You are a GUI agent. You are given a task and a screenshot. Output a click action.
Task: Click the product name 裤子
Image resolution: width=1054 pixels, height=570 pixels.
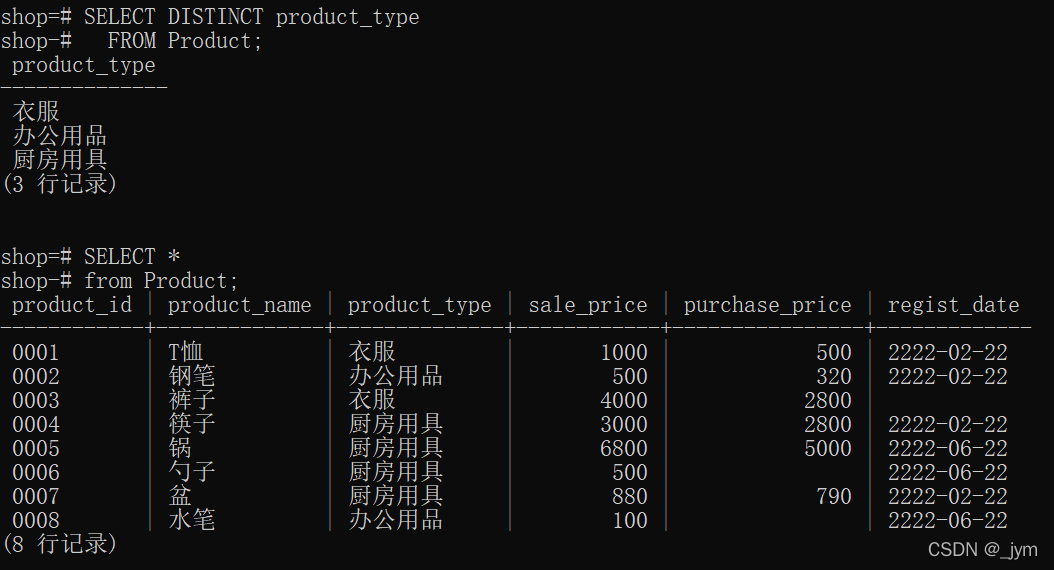click(x=191, y=400)
